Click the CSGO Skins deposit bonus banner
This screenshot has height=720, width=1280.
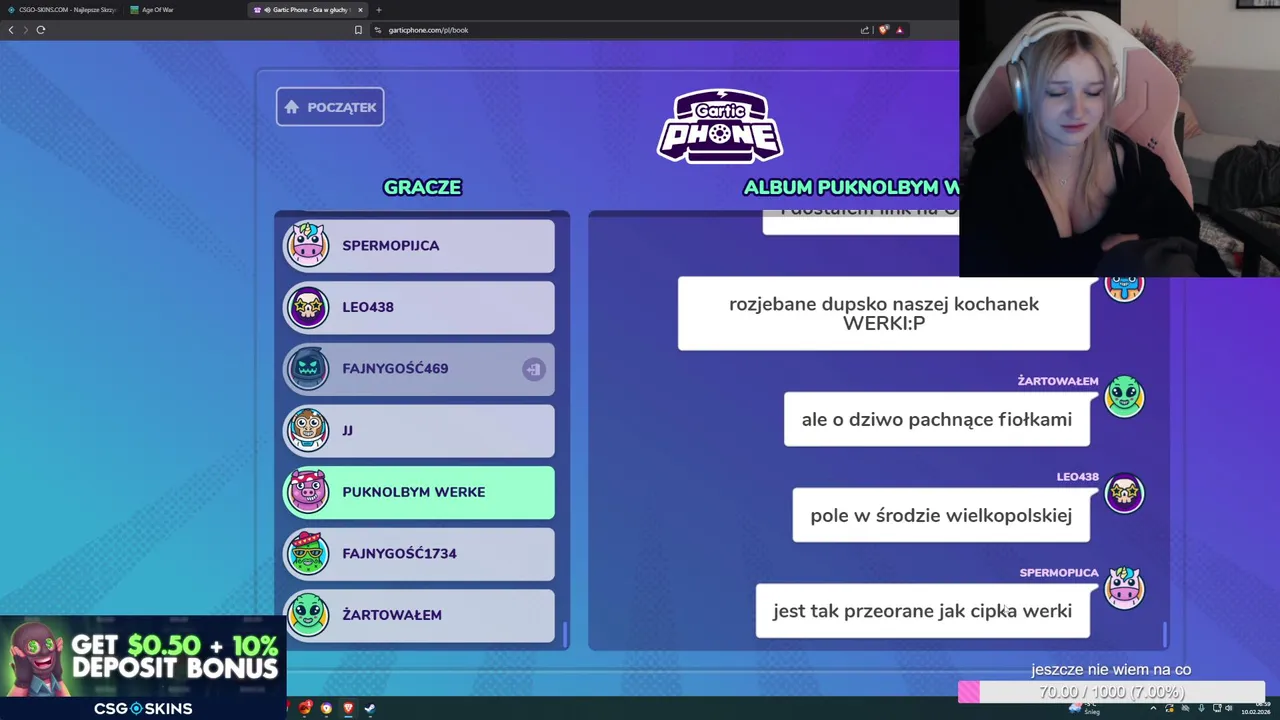click(x=143, y=668)
